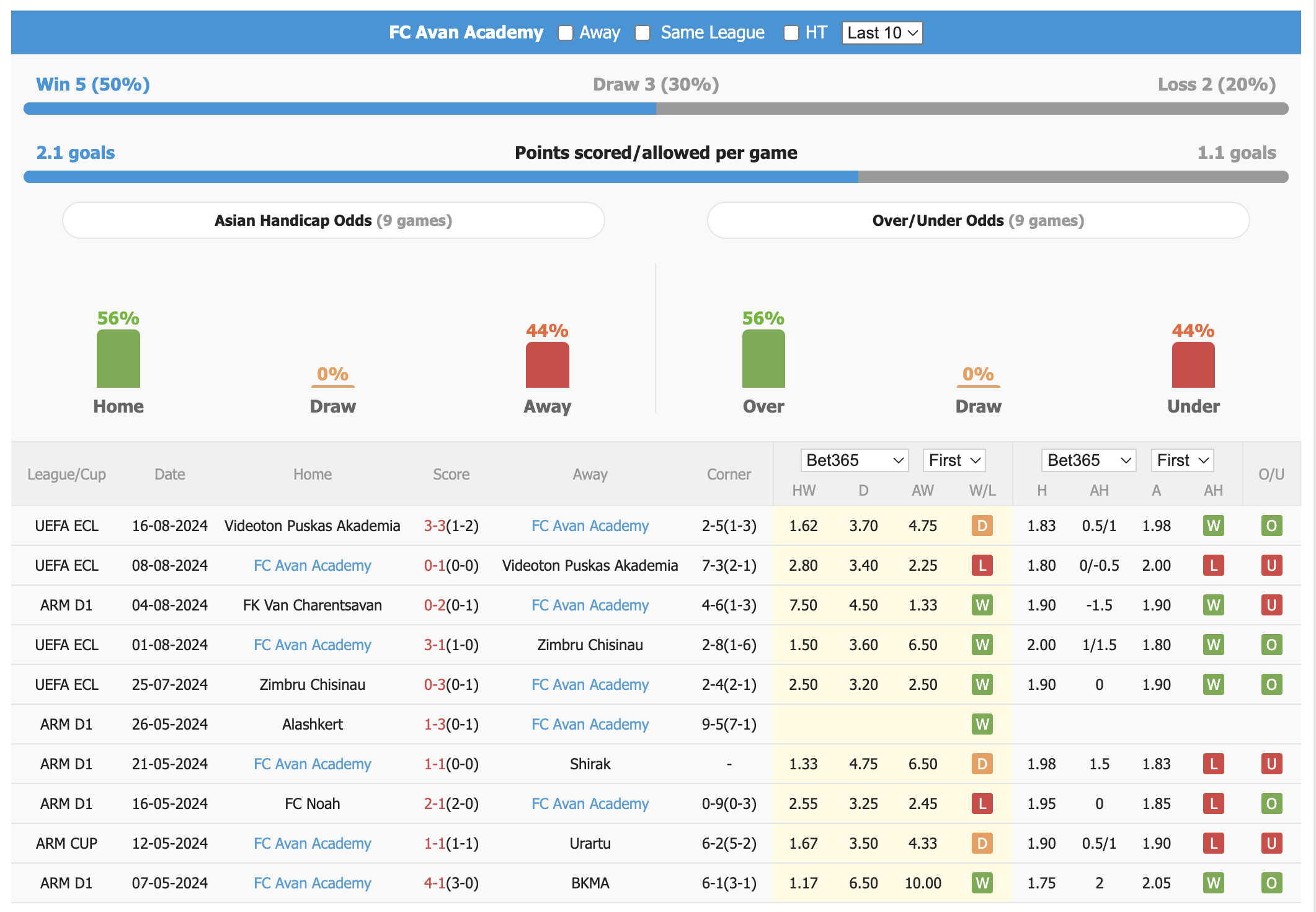The width and height of the screenshot is (1316, 912).
Task: Click D result badge for 16-08-2024 match
Action: (x=982, y=525)
